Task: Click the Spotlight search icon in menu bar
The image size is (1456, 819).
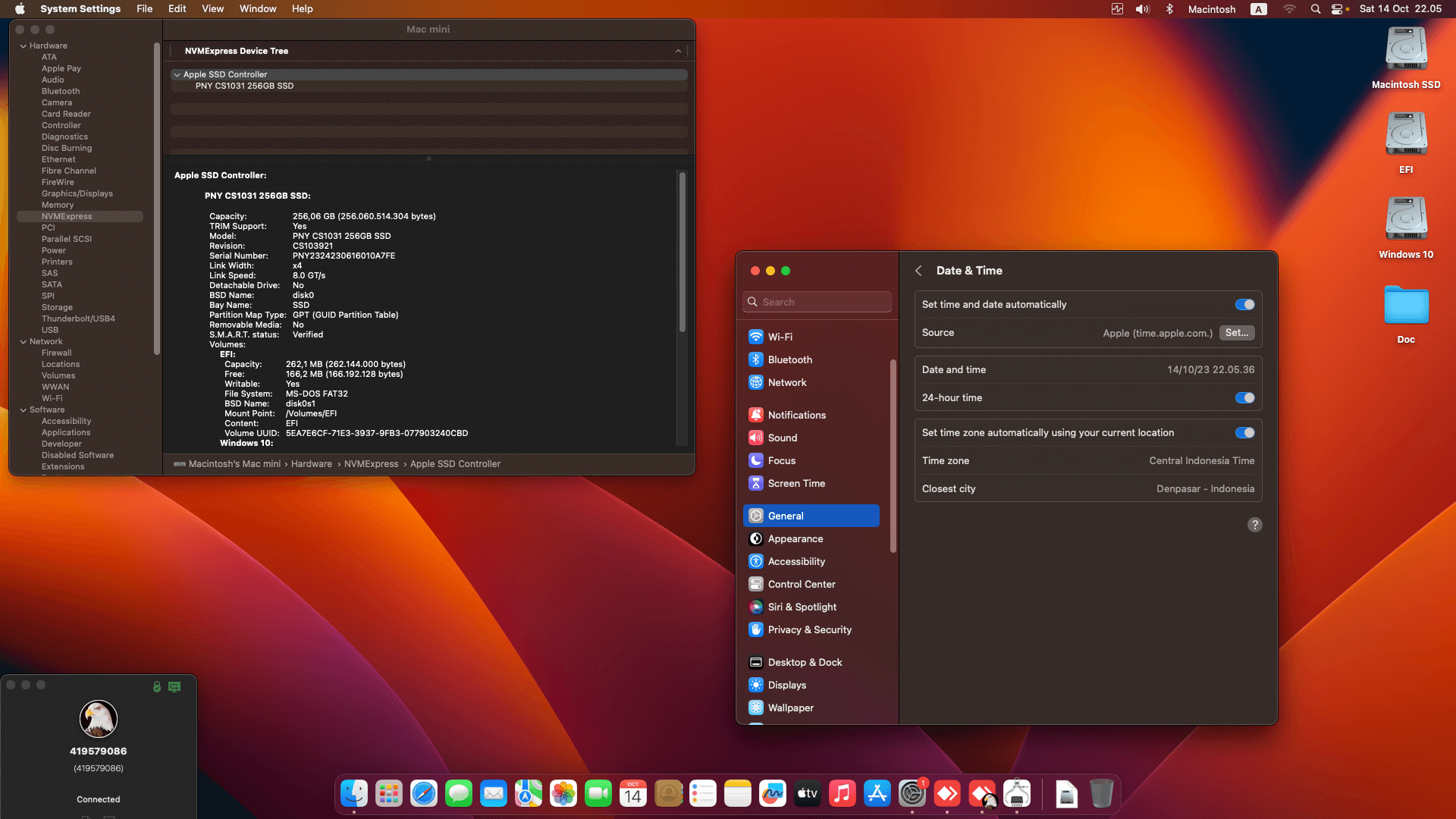Action: click(x=1316, y=9)
